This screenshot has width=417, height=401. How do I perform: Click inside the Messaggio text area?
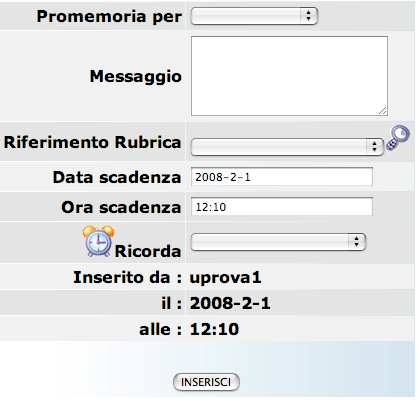point(289,76)
